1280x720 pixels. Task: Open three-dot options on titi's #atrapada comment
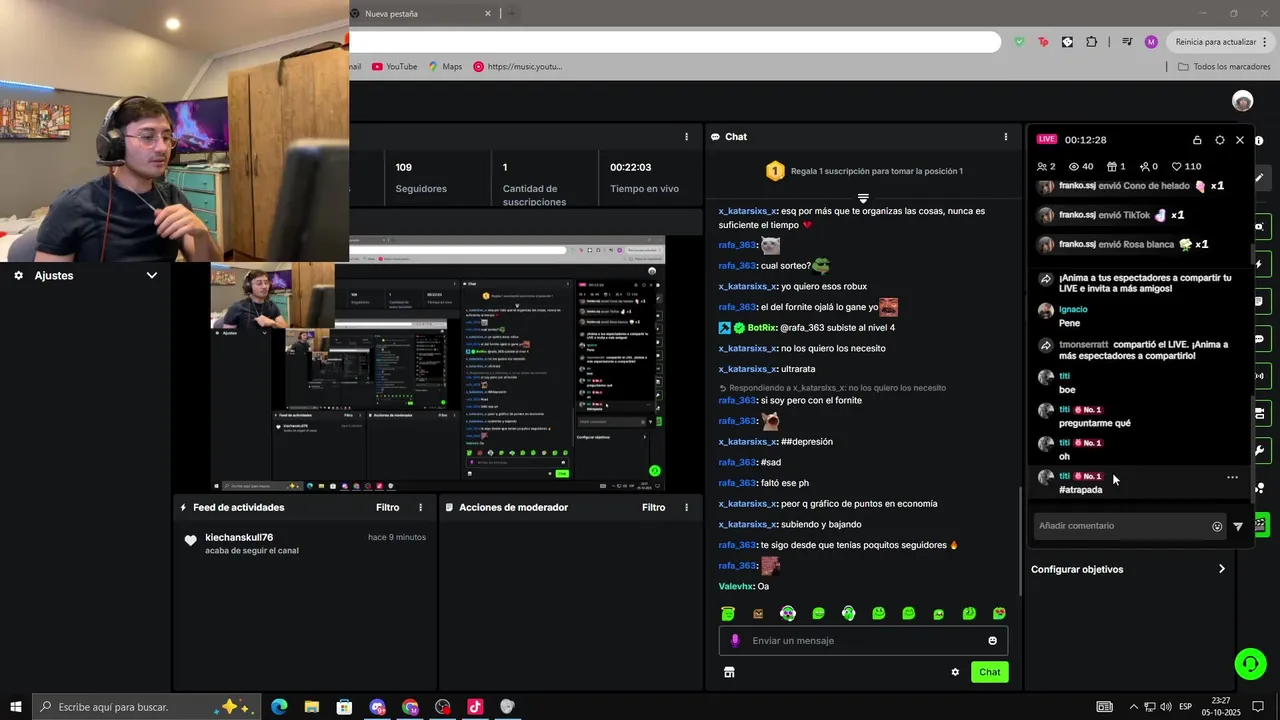[x=1232, y=478]
